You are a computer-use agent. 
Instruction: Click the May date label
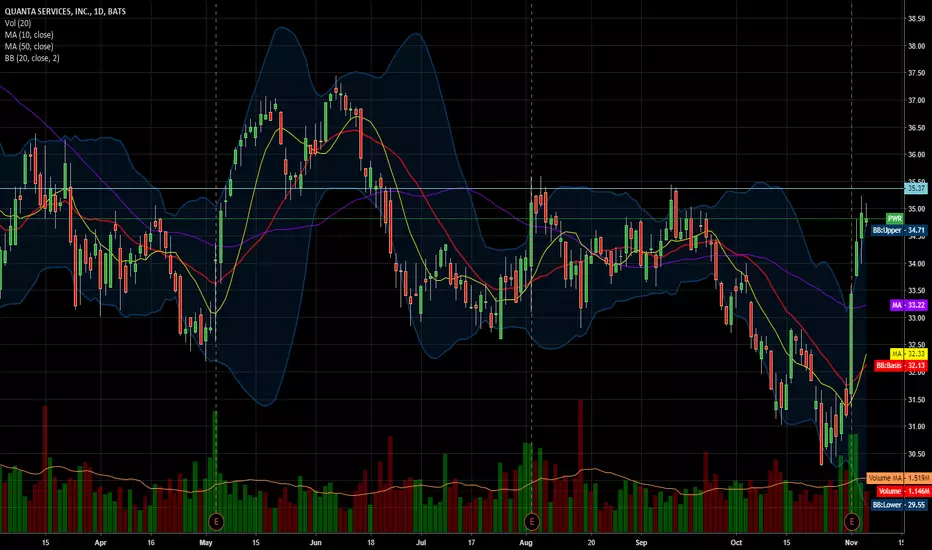[206, 542]
